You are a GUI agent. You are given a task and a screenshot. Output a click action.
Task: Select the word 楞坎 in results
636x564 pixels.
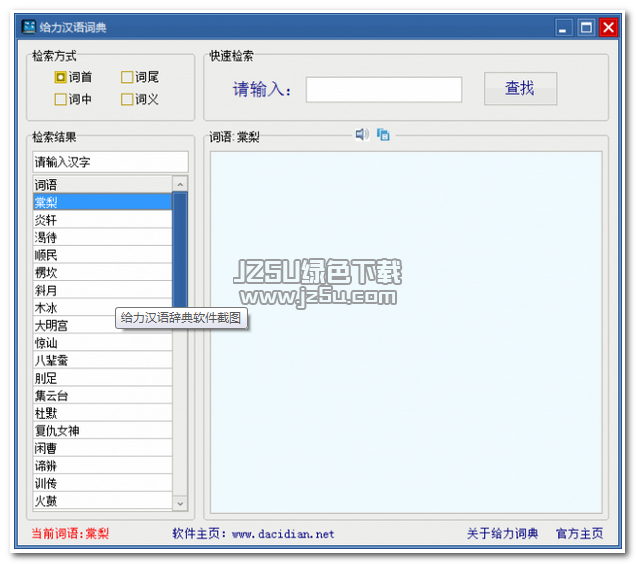click(x=103, y=272)
